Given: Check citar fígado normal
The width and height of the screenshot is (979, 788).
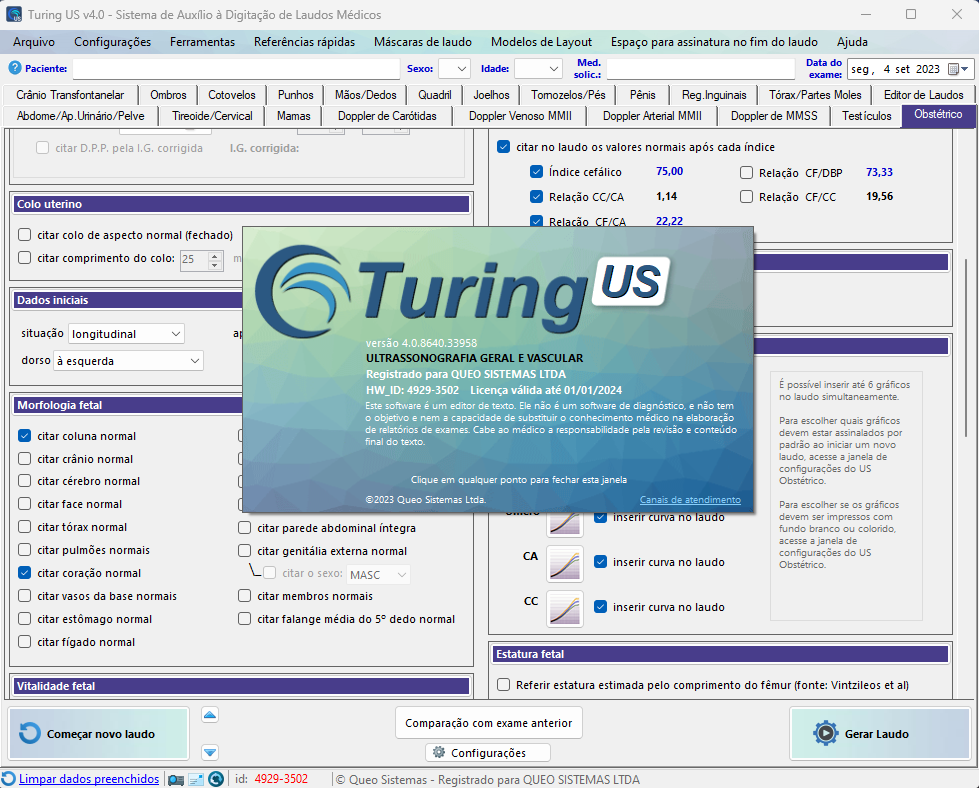Looking at the screenshot, I should point(24,642).
